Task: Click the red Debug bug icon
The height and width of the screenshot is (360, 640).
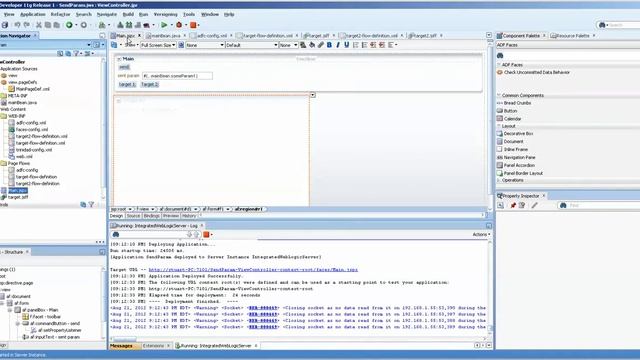Action: (179, 25)
